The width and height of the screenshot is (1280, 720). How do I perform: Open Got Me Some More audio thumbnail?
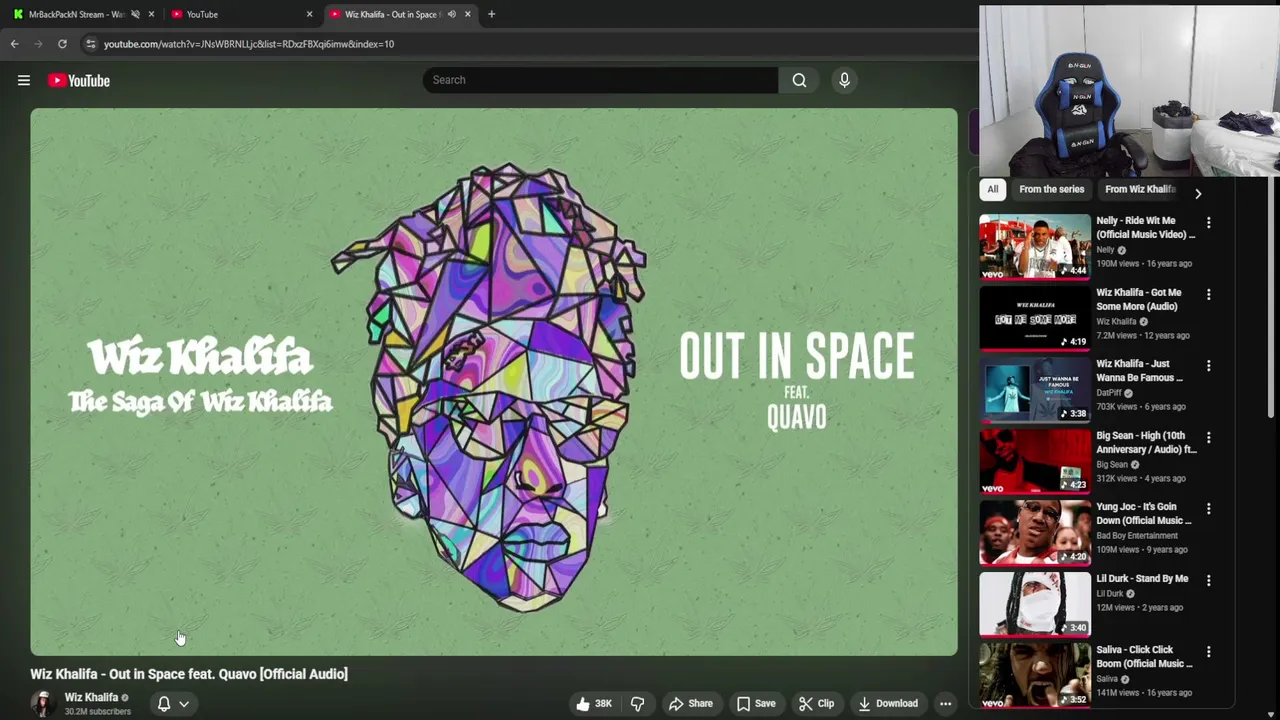click(1035, 318)
